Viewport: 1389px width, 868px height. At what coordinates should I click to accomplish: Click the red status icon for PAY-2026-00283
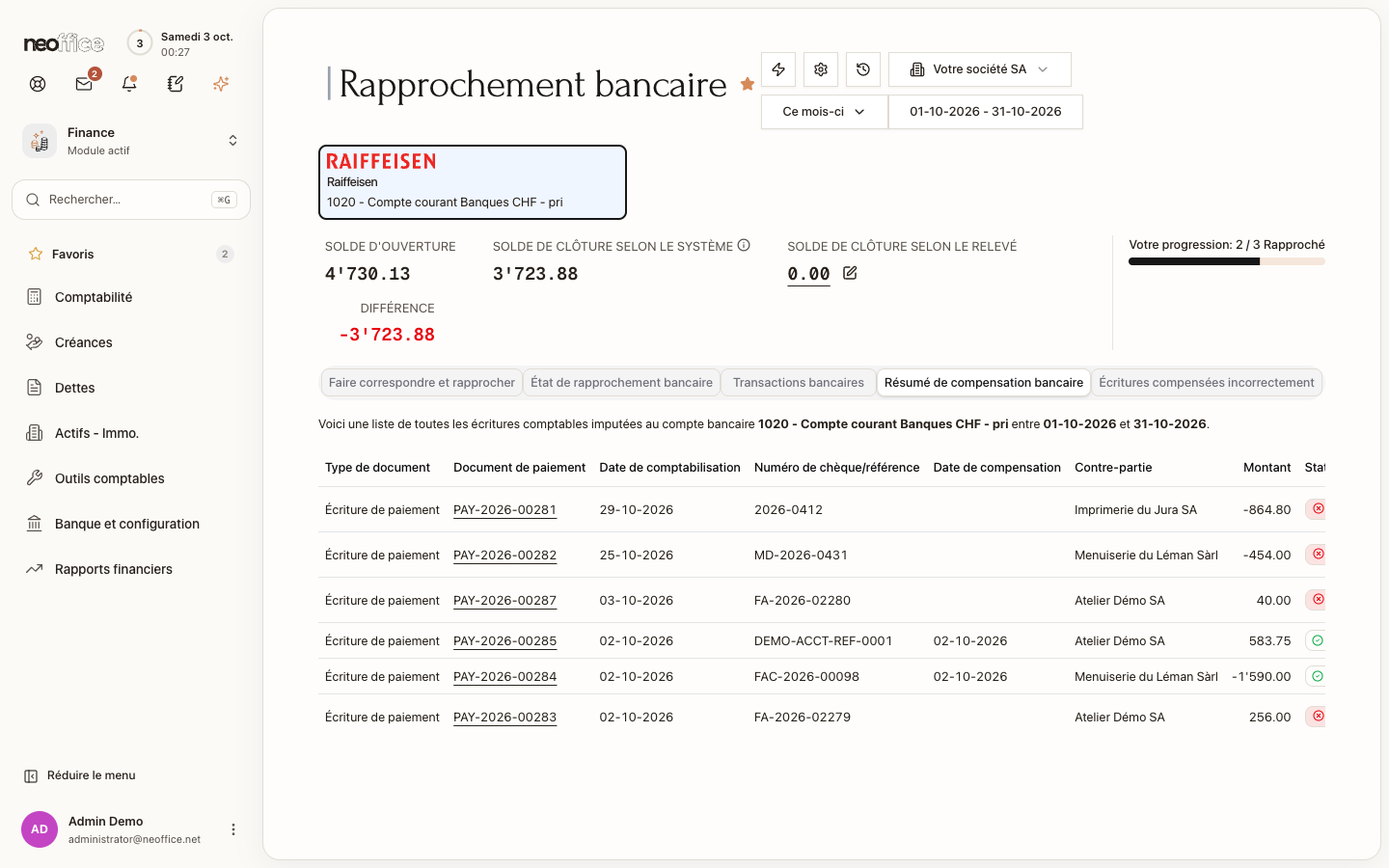pos(1318,717)
